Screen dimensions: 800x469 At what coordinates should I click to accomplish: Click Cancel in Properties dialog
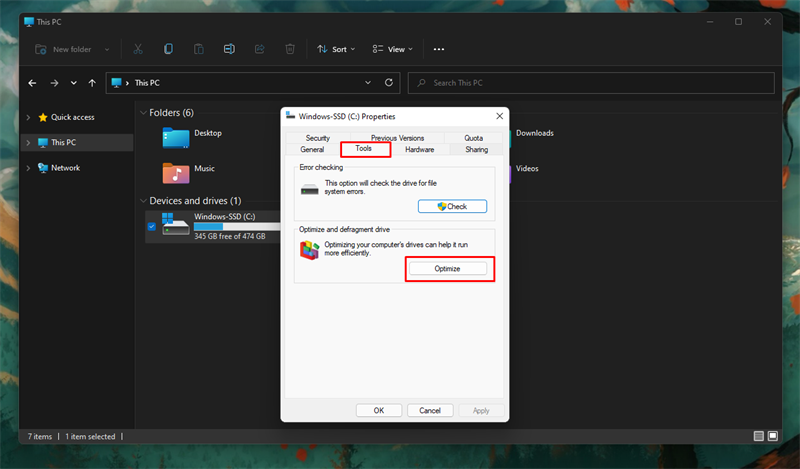pos(430,410)
